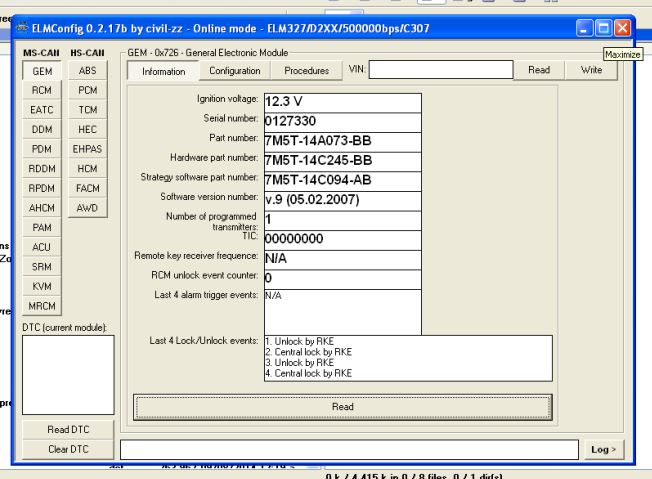The width and height of the screenshot is (652, 479).
Task: Select event 3. Unlock by RKE
Action: 299,363
